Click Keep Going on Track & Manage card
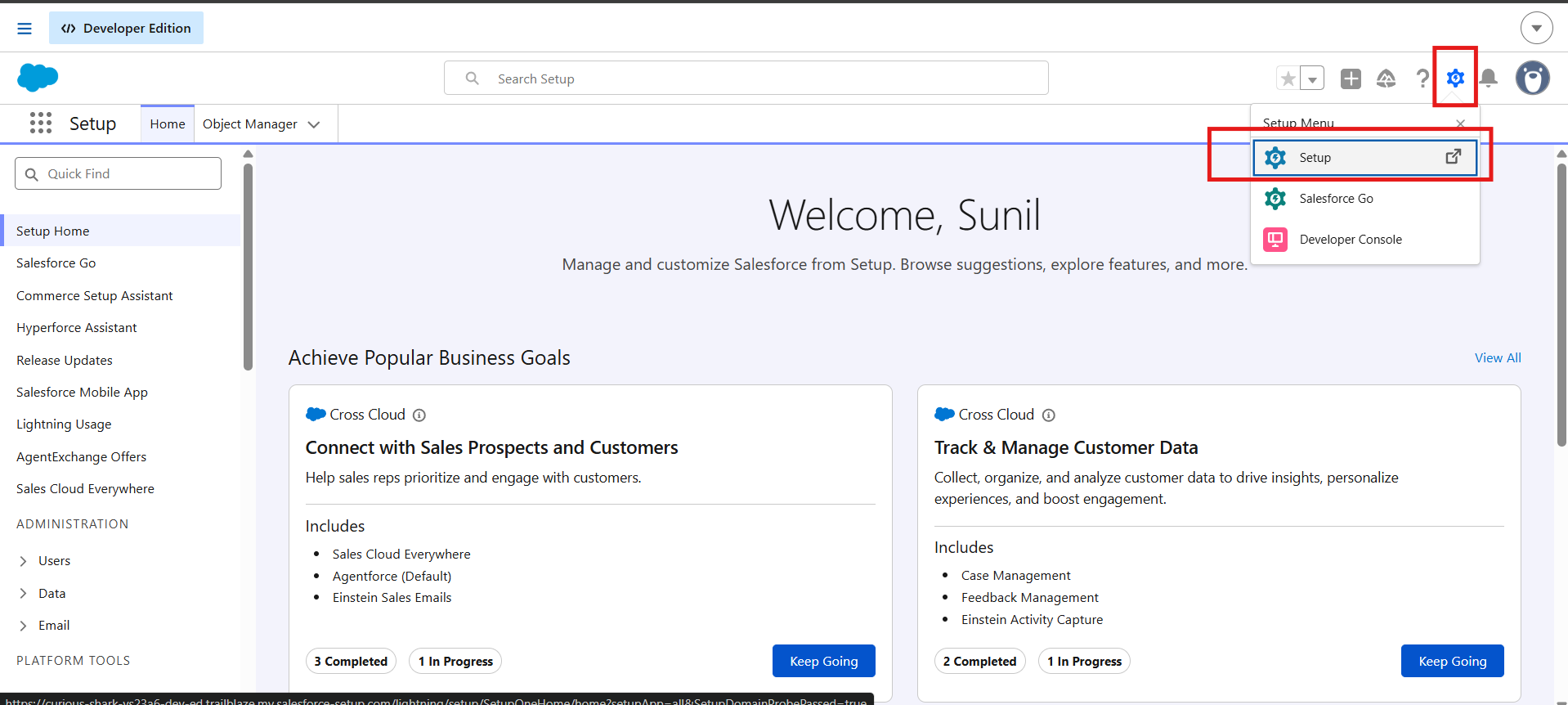The width and height of the screenshot is (1568, 705). (1453, 661)
